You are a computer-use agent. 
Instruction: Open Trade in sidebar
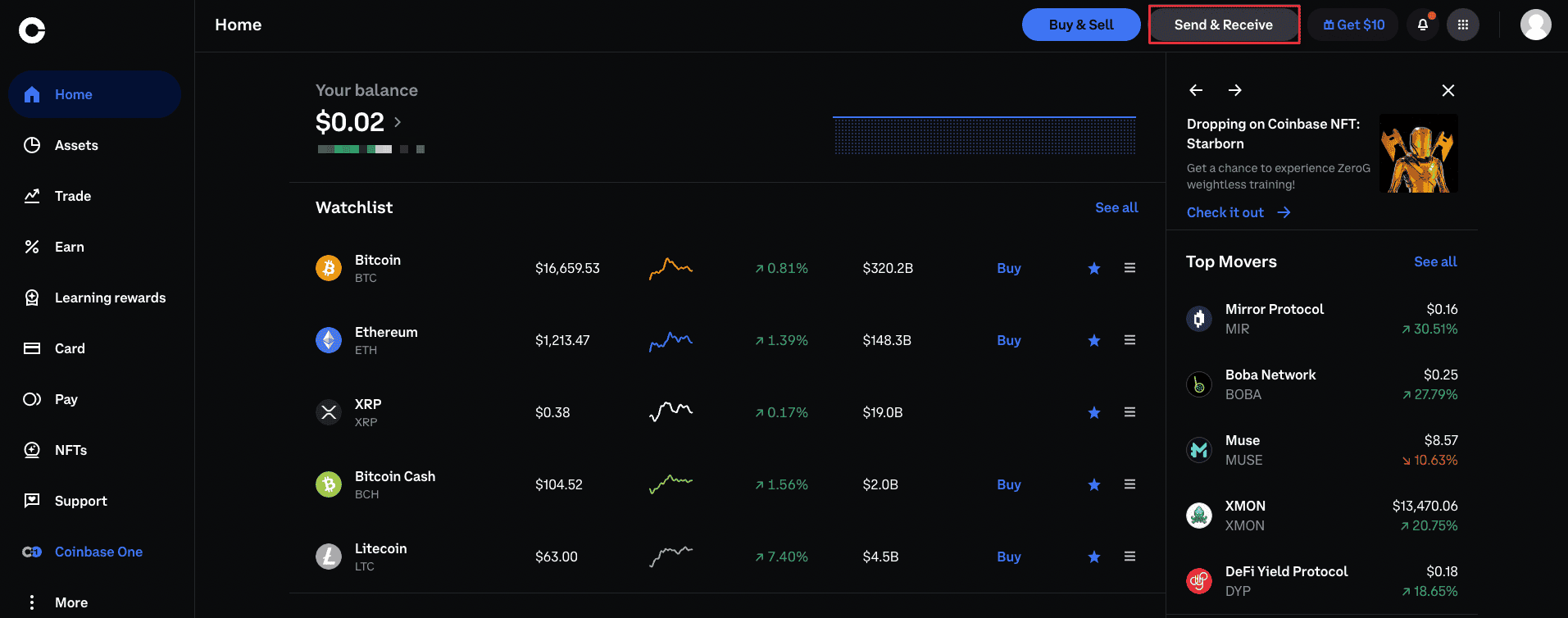(x=95, y=196)
